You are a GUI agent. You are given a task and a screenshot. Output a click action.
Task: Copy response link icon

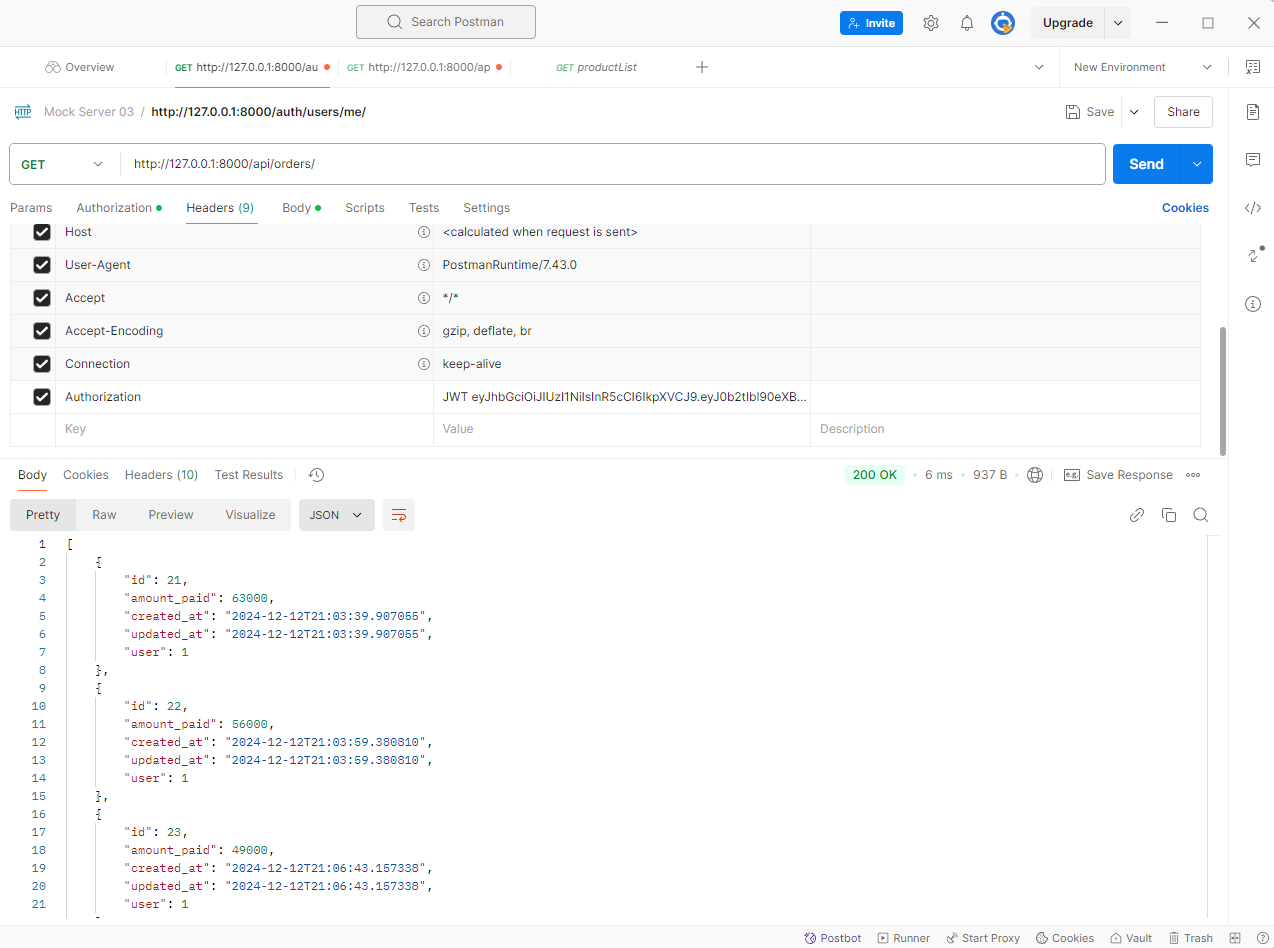tap(1137, 515)
